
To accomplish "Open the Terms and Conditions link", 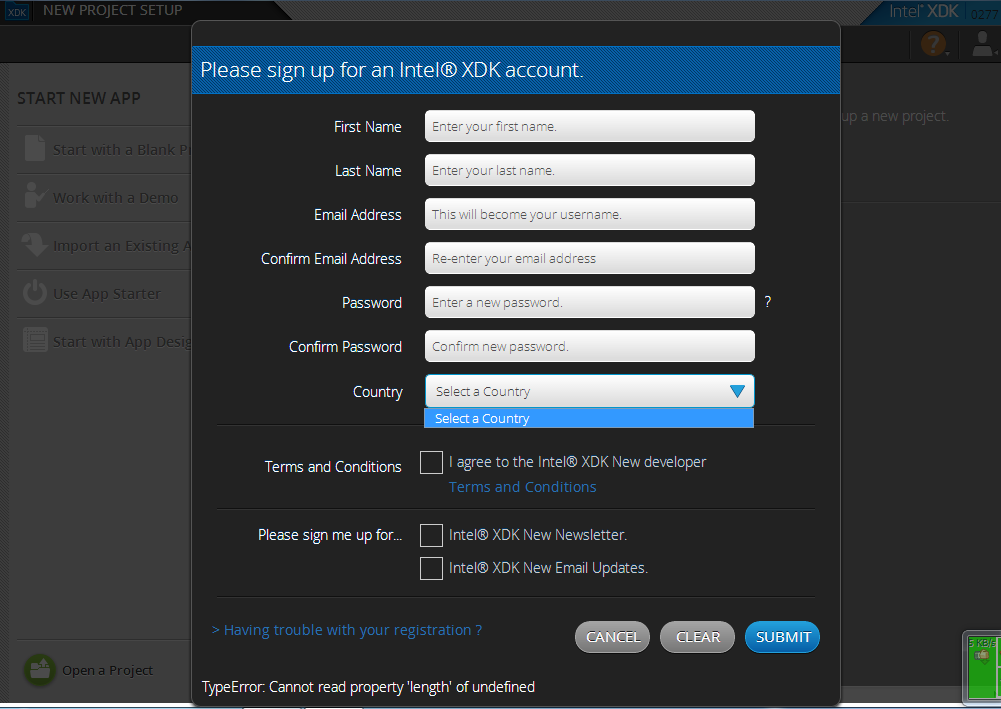I will (x=522, y=487).
